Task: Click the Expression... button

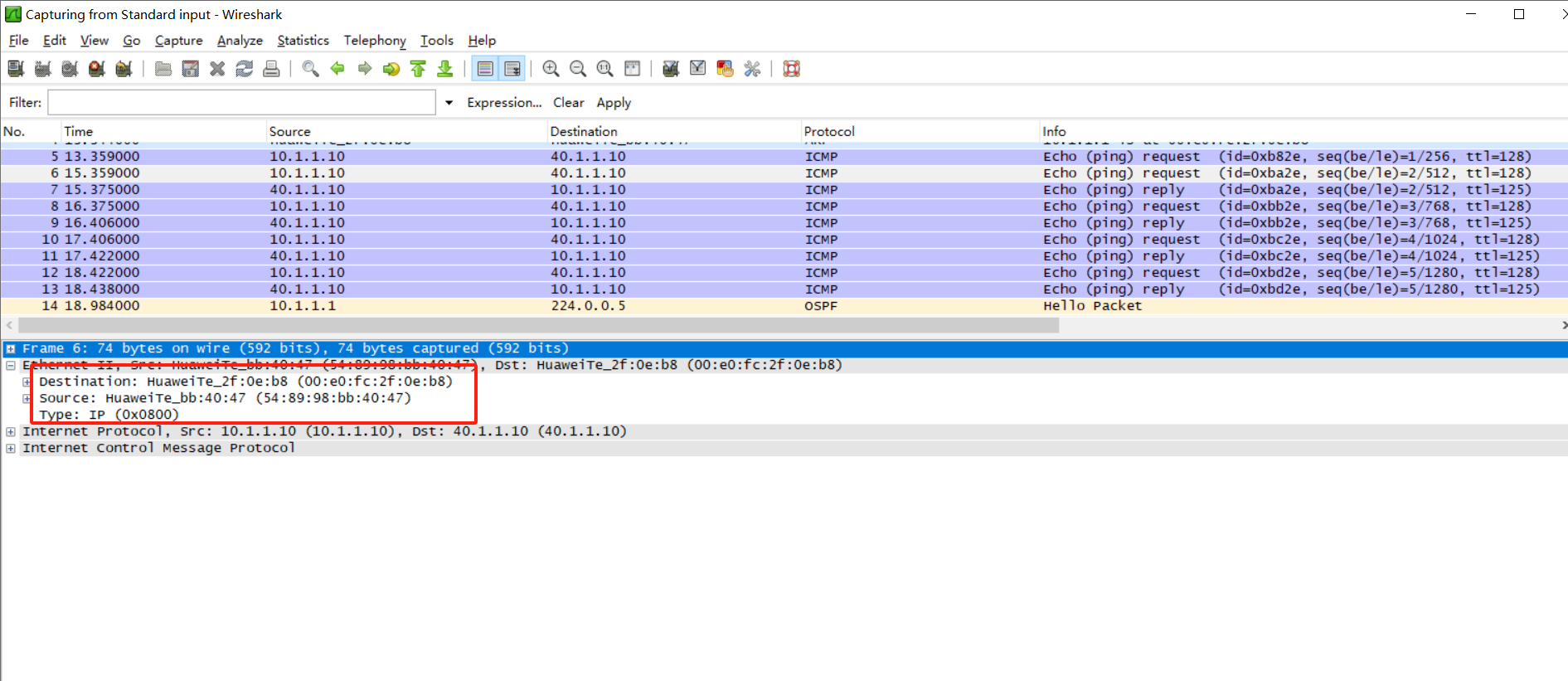Action: click(x=504, y=103)
